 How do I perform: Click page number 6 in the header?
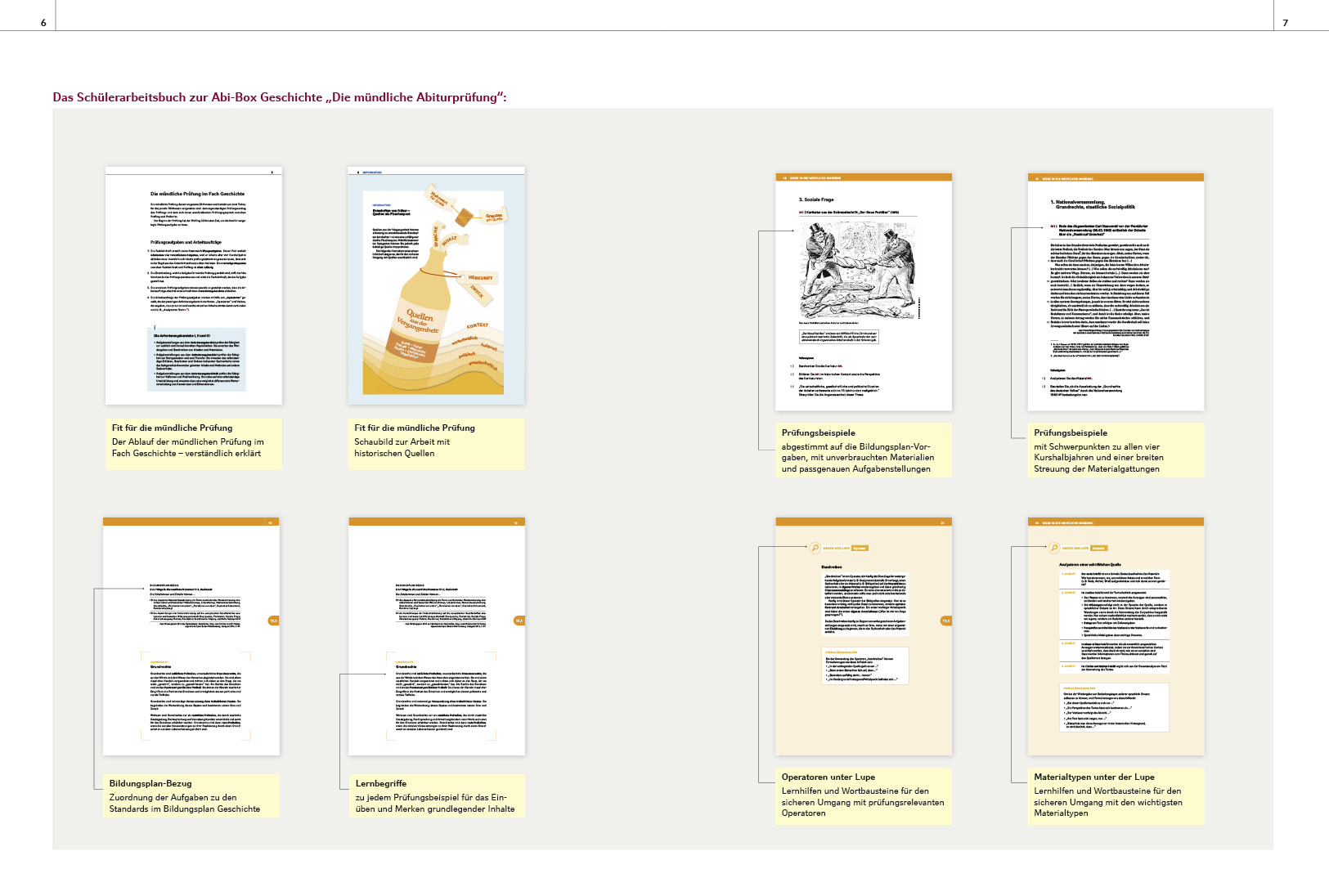point(43,23)
